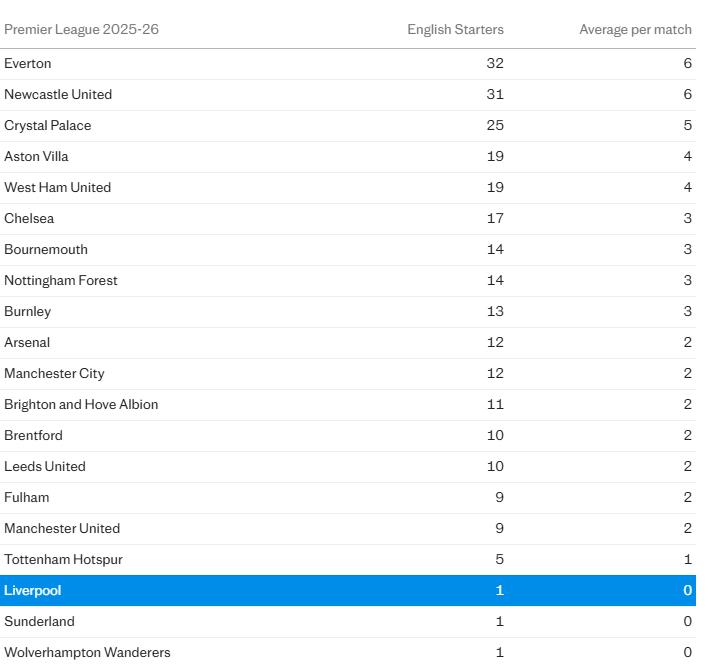This screenshot has width=708, height=672.
Task: Select the highlighted Liverpool row
Action: pyautogui.click(x=348, y=590)
